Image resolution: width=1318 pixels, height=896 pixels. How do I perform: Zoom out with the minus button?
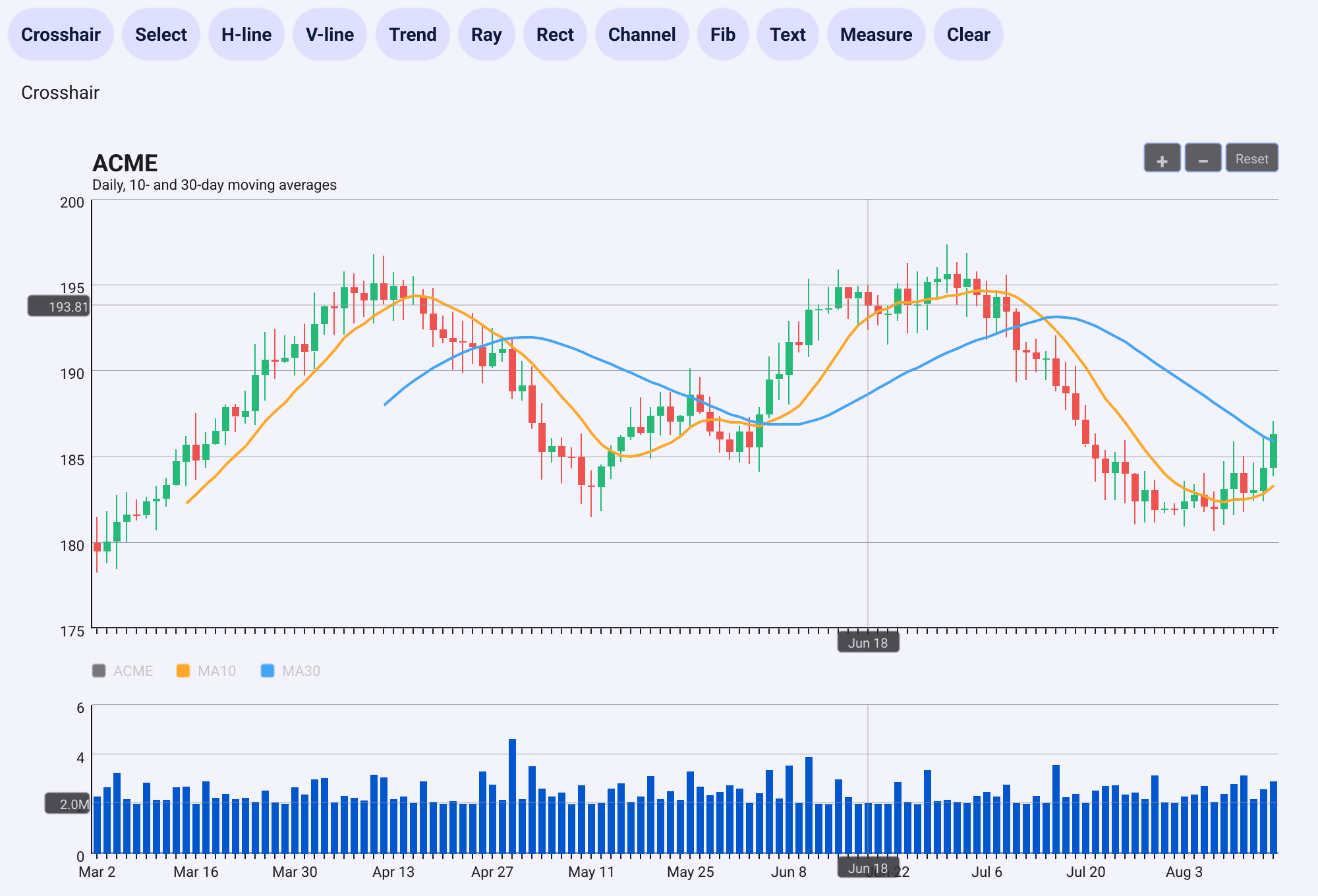pos(1203,158)
